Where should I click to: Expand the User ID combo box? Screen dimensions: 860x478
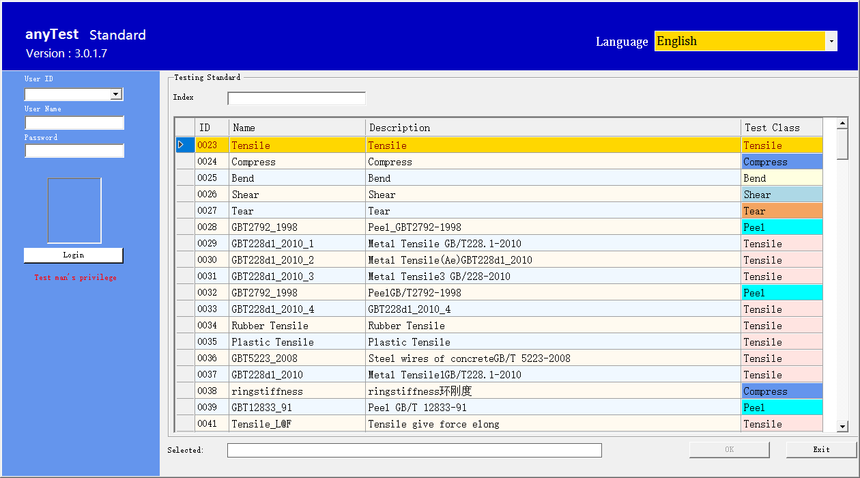click(117, 95)
